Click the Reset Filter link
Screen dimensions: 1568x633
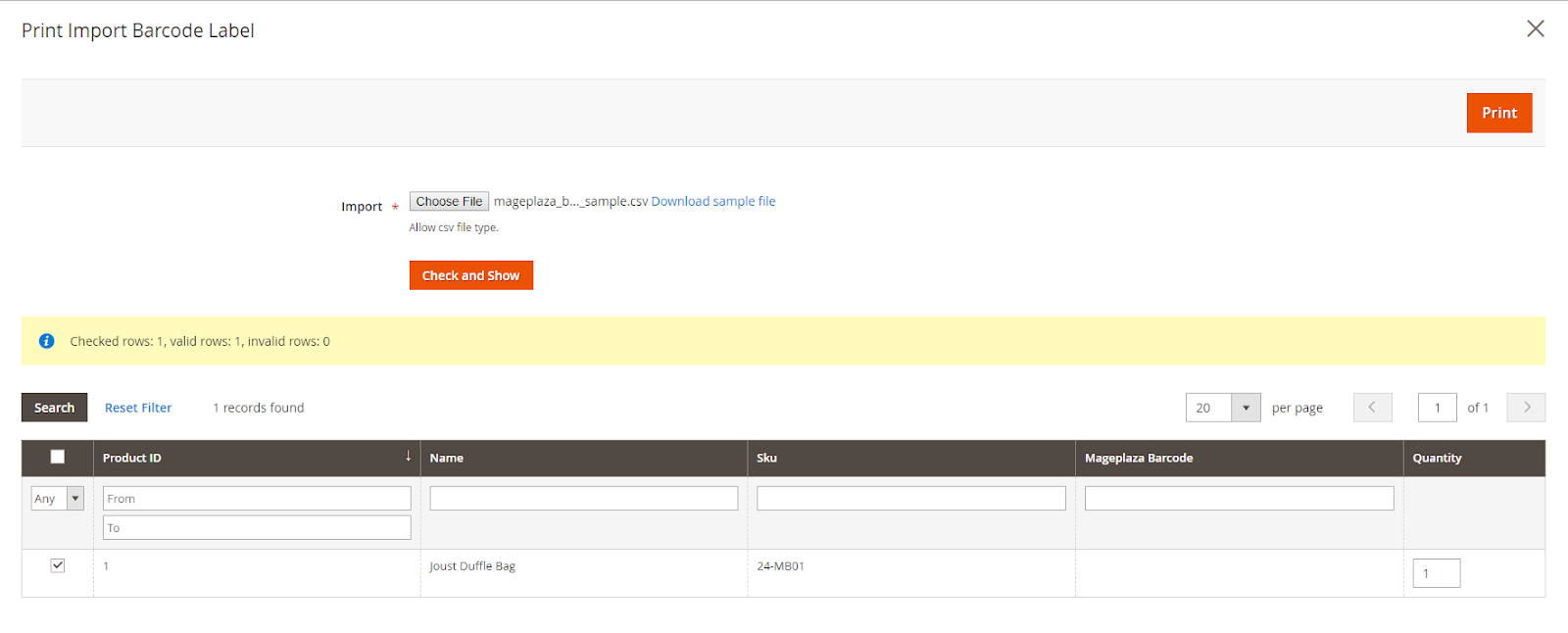click(x=138, y=408)
